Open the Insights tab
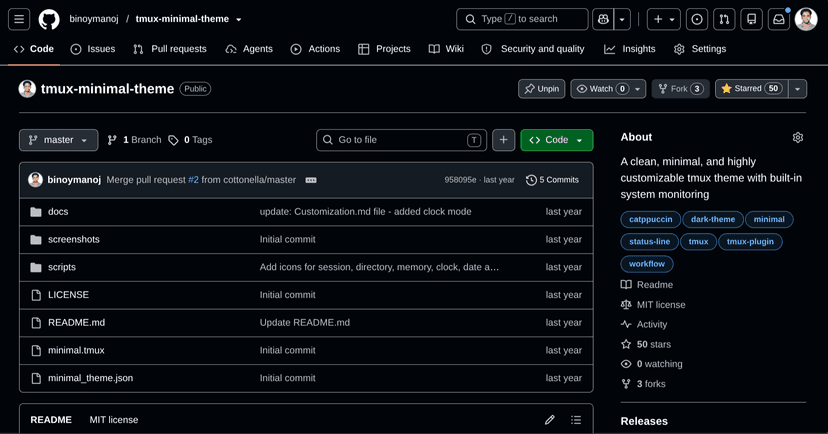828x434 pixels. pyautogui.click(x=630, y=49)
